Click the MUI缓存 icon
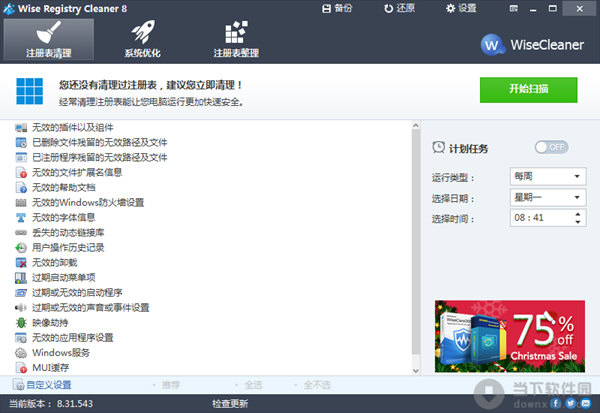Viewport: 600px width, 413px height. point(21,367)
